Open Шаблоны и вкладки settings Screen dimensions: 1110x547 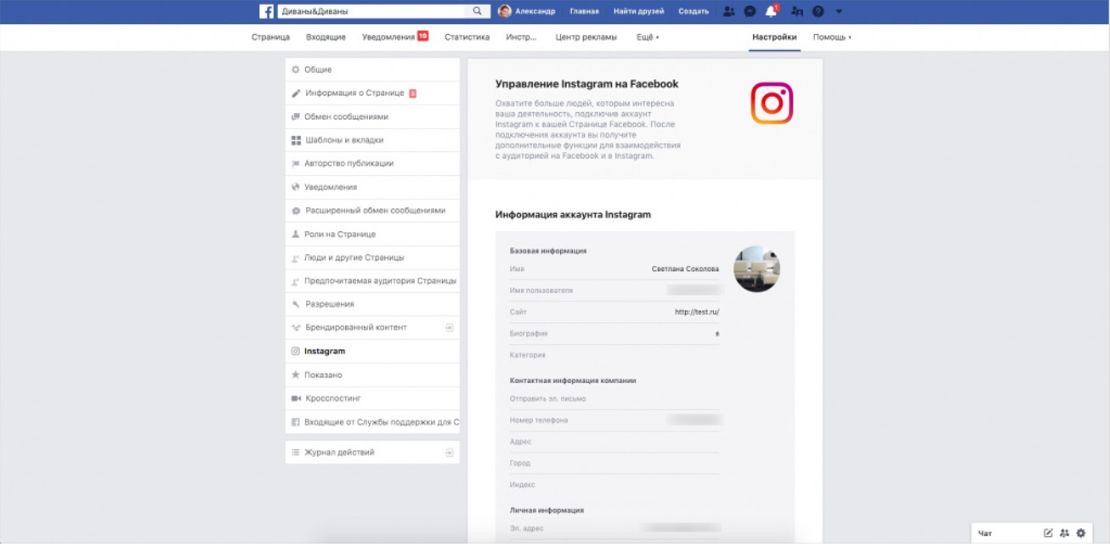click(372, 140)
